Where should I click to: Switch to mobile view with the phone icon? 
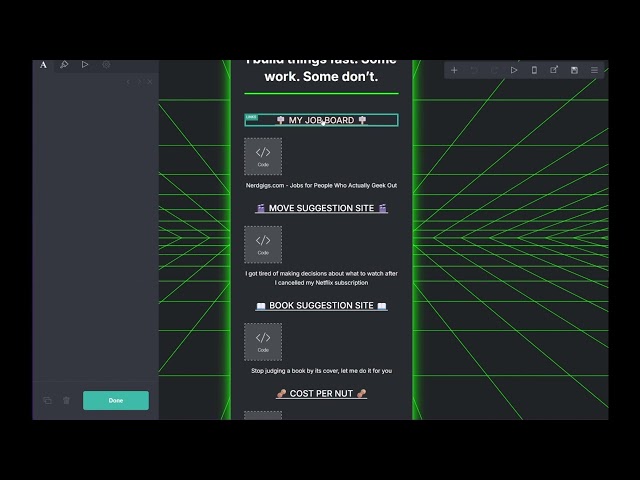tap(534, 70)
